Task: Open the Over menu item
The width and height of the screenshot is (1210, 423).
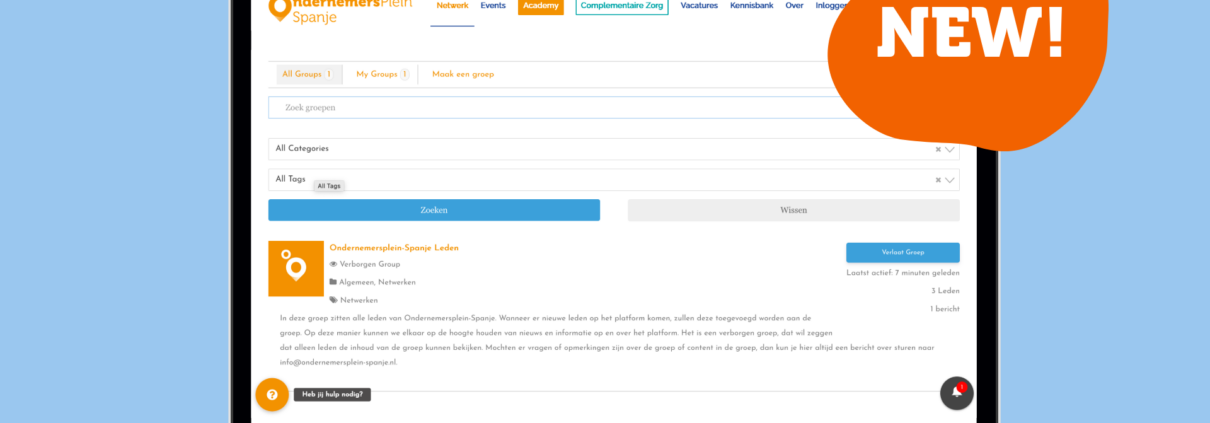Action: point(794,6)
